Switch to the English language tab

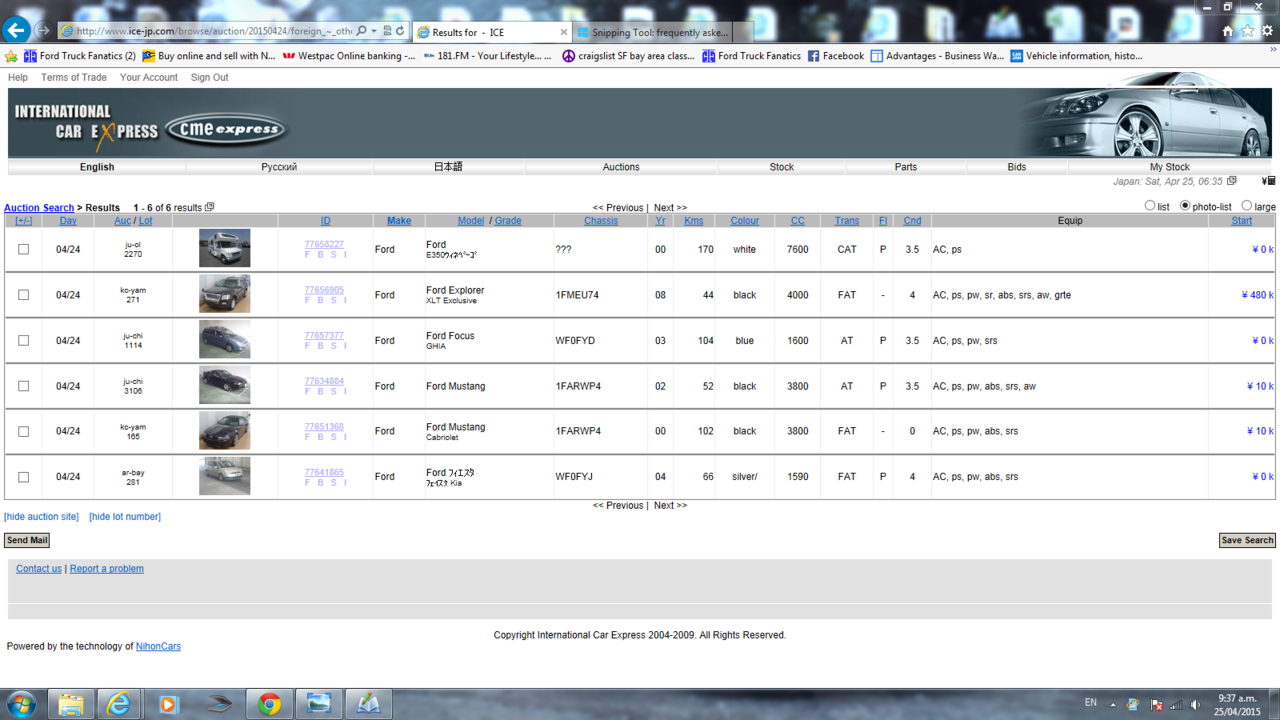click(x=97, y=167)
